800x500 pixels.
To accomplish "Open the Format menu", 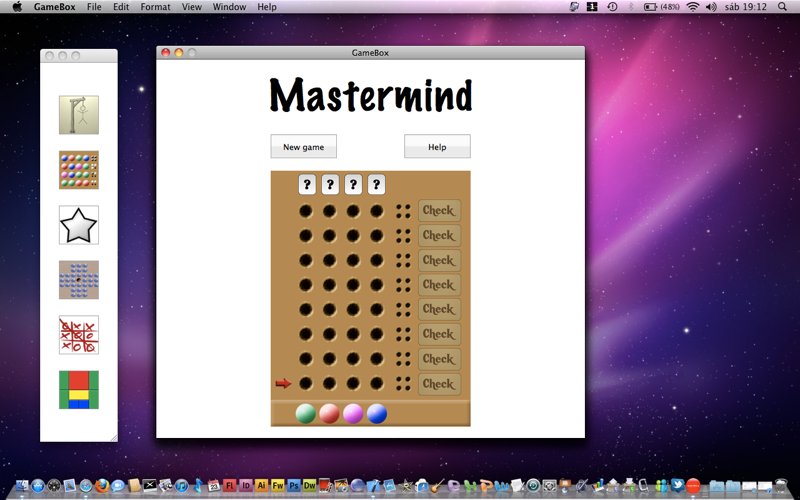I will tap(156, 7).
